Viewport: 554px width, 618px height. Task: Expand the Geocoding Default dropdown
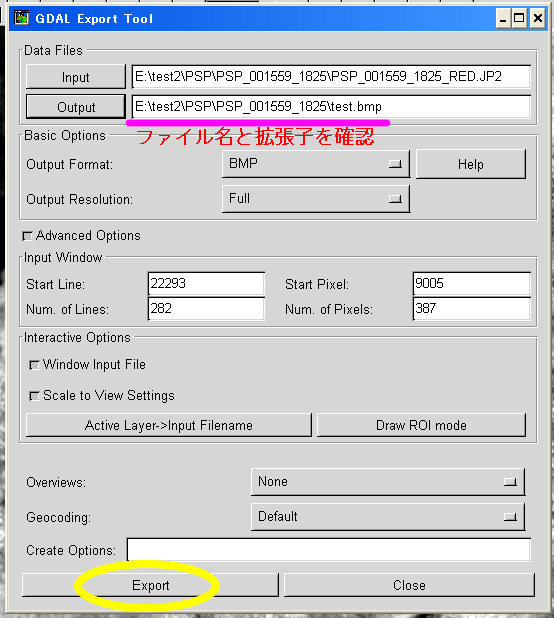click(388, 517)
